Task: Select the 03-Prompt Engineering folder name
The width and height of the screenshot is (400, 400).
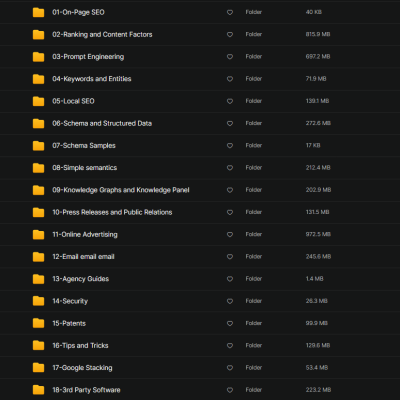Action: (x=88, y=57)
